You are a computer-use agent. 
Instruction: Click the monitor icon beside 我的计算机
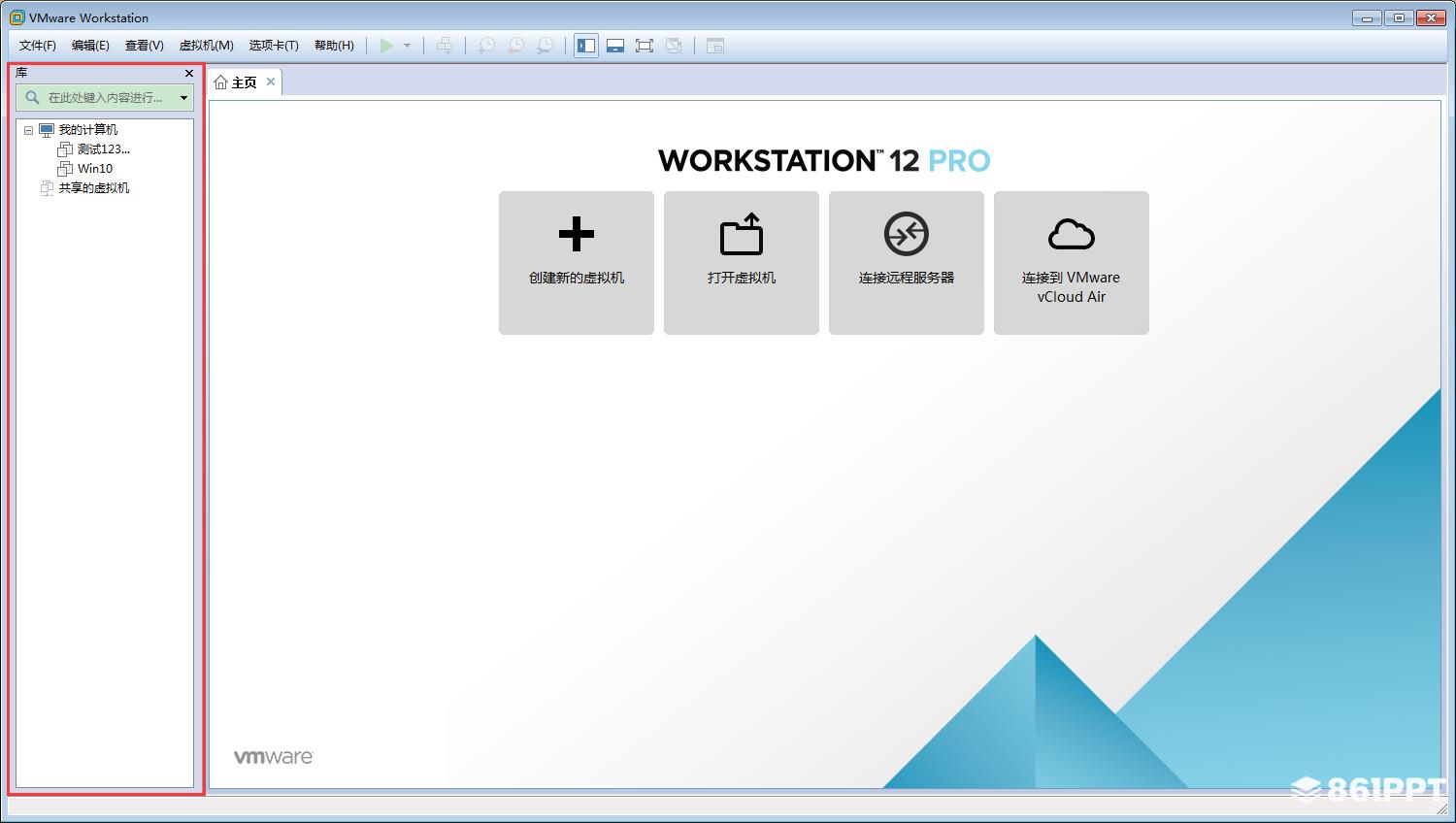pyautogui.click(x=47, y=130)
